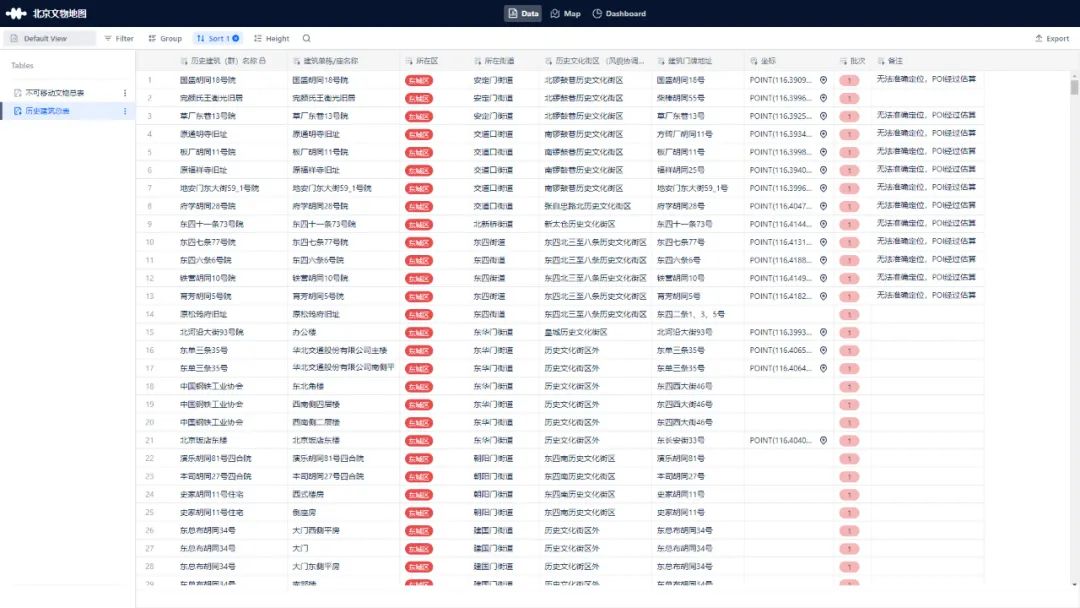Click red 东城区 tag in row 18
1080x608 pixels.
419,386
